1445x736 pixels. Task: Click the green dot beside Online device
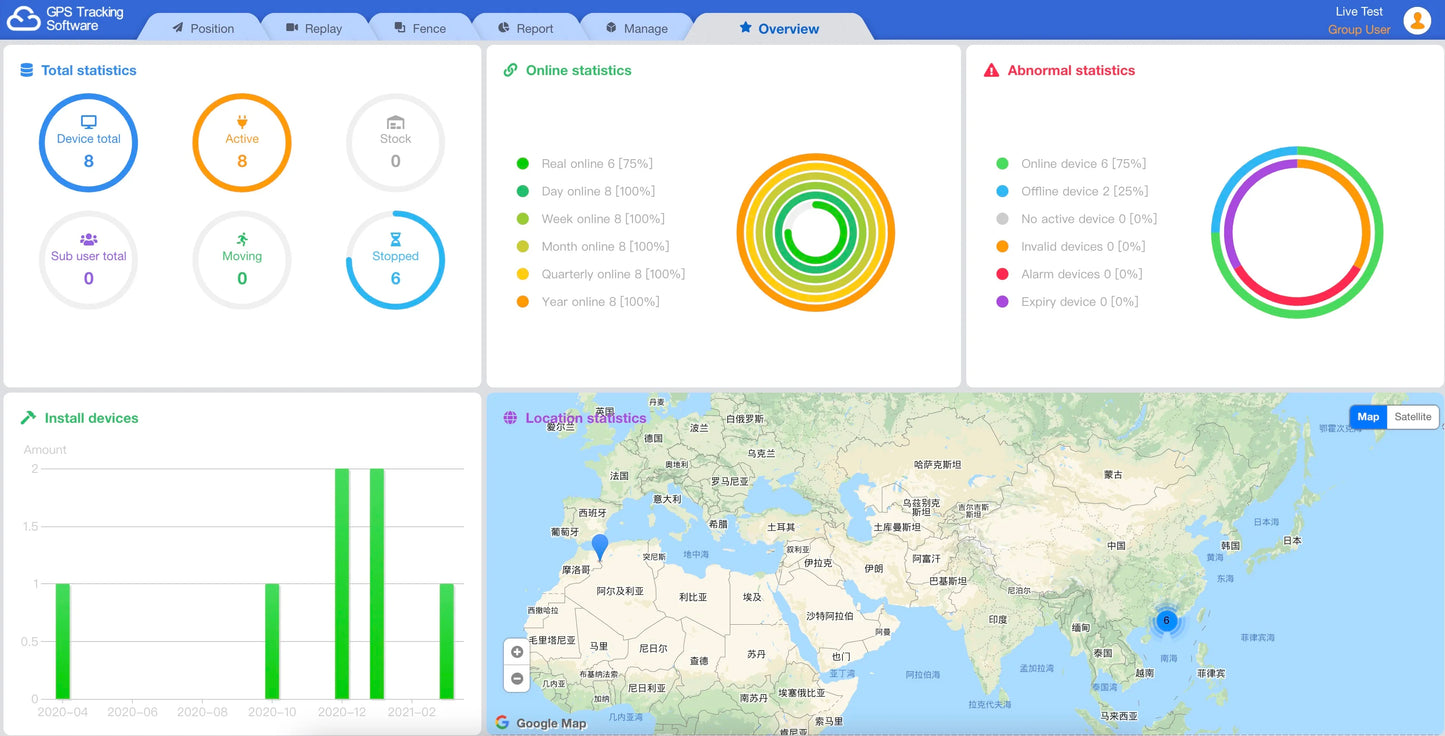(x=1003, y=163)
